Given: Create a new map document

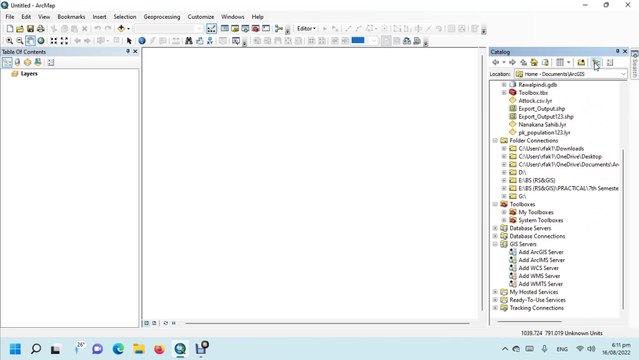Looking at the screenshot, I should pos(10,29).
